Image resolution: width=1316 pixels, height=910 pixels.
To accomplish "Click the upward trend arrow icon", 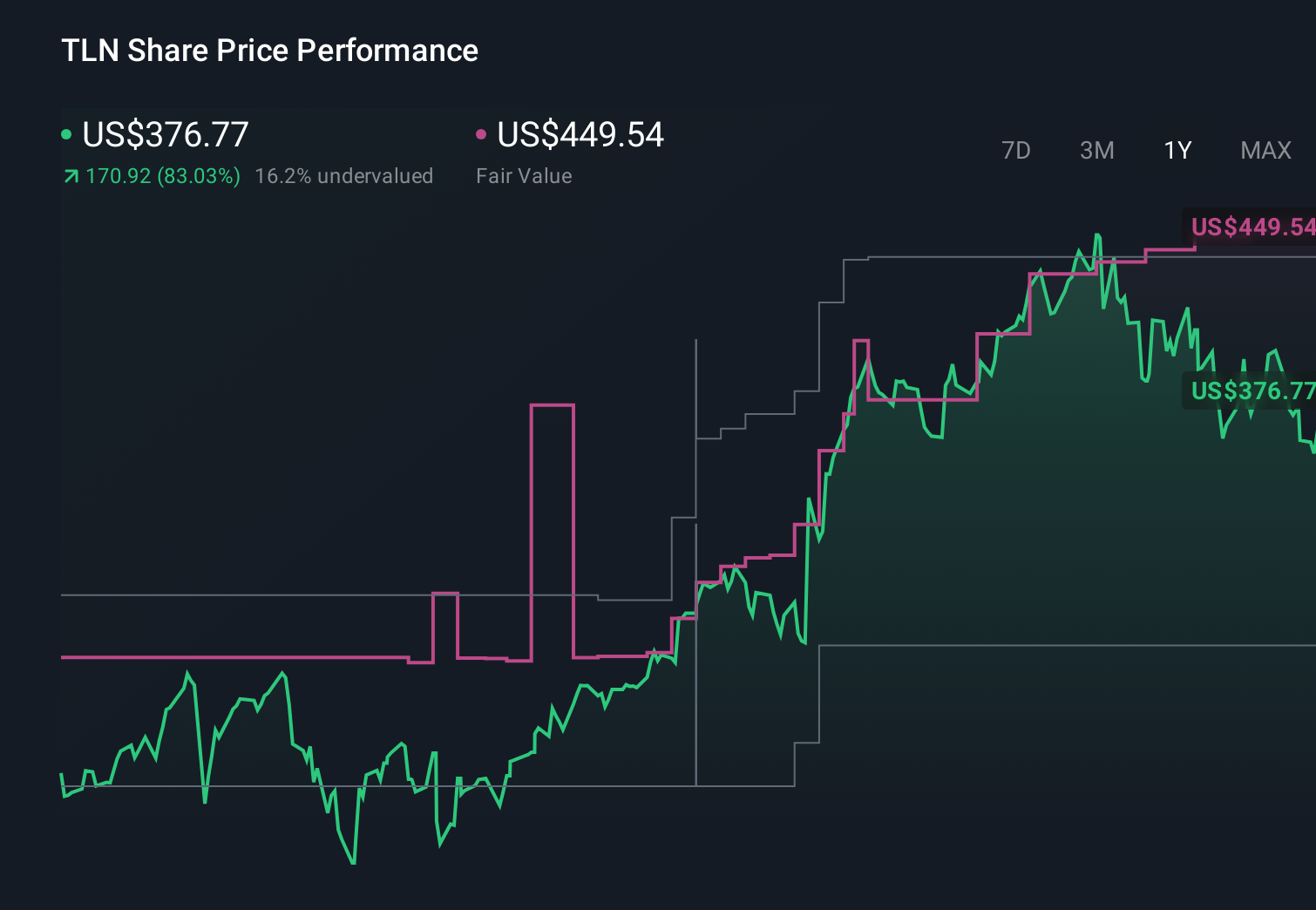I will [x=70, y=175].
